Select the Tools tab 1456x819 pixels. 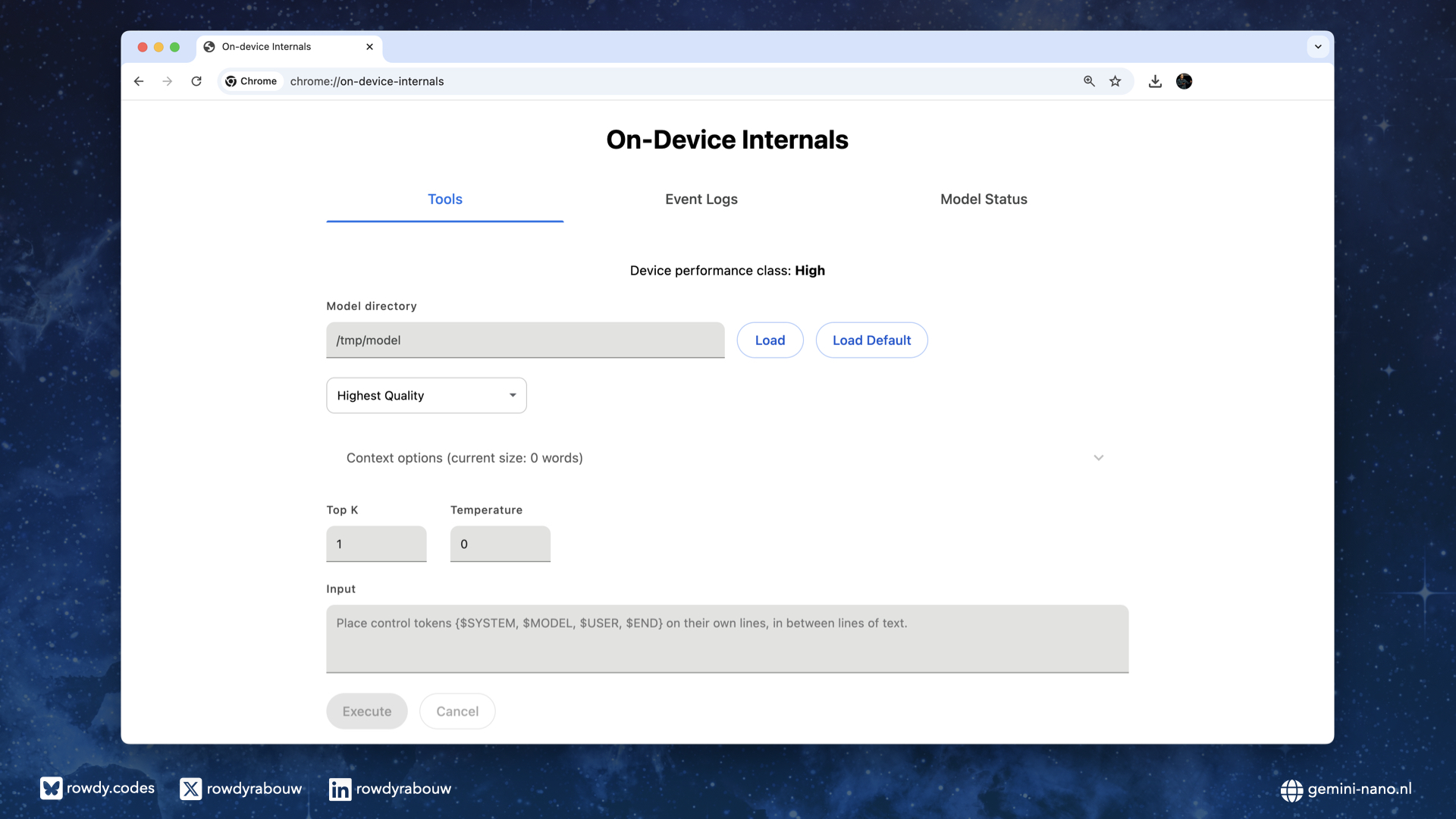[x=444, y=199]
